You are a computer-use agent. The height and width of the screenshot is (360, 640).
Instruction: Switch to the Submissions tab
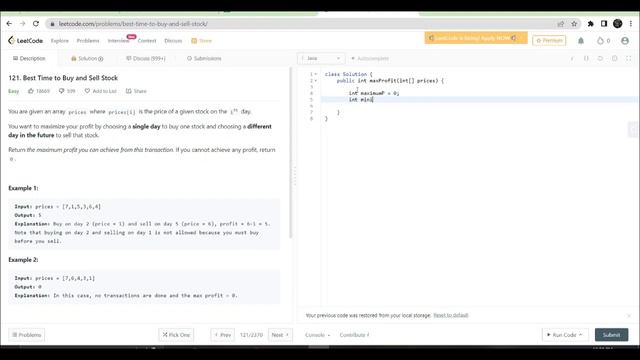tap(204, 58)
